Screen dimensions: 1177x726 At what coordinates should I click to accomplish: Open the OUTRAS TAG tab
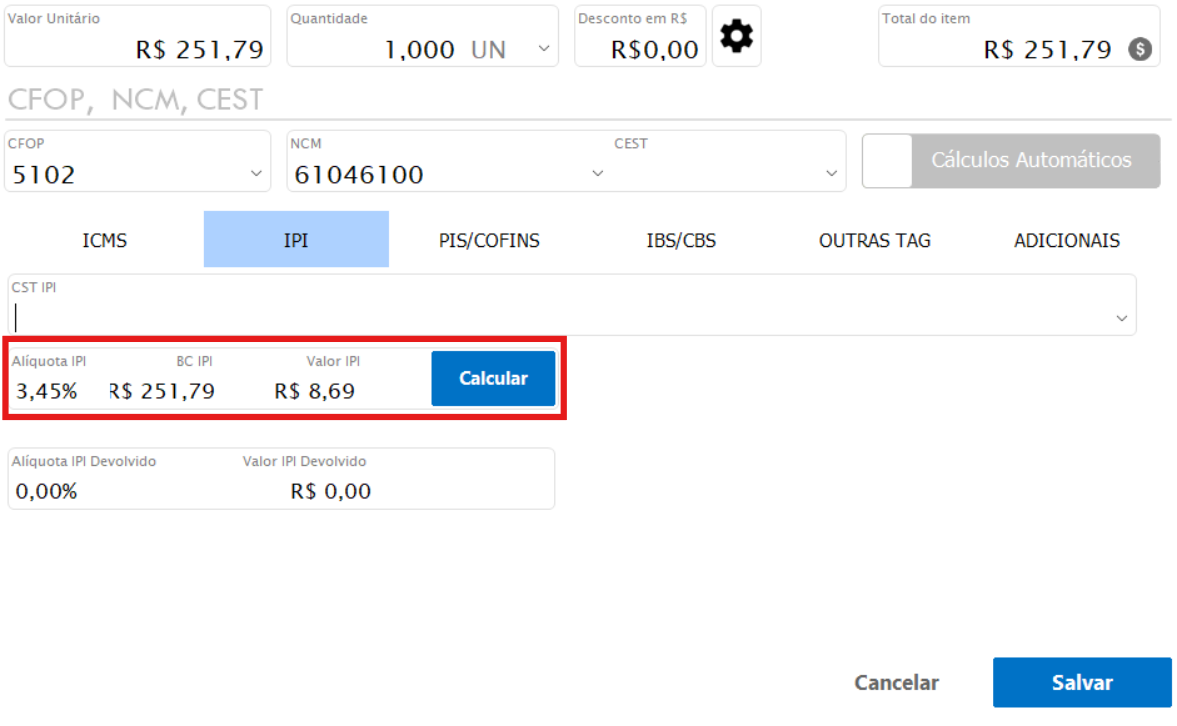874,240
